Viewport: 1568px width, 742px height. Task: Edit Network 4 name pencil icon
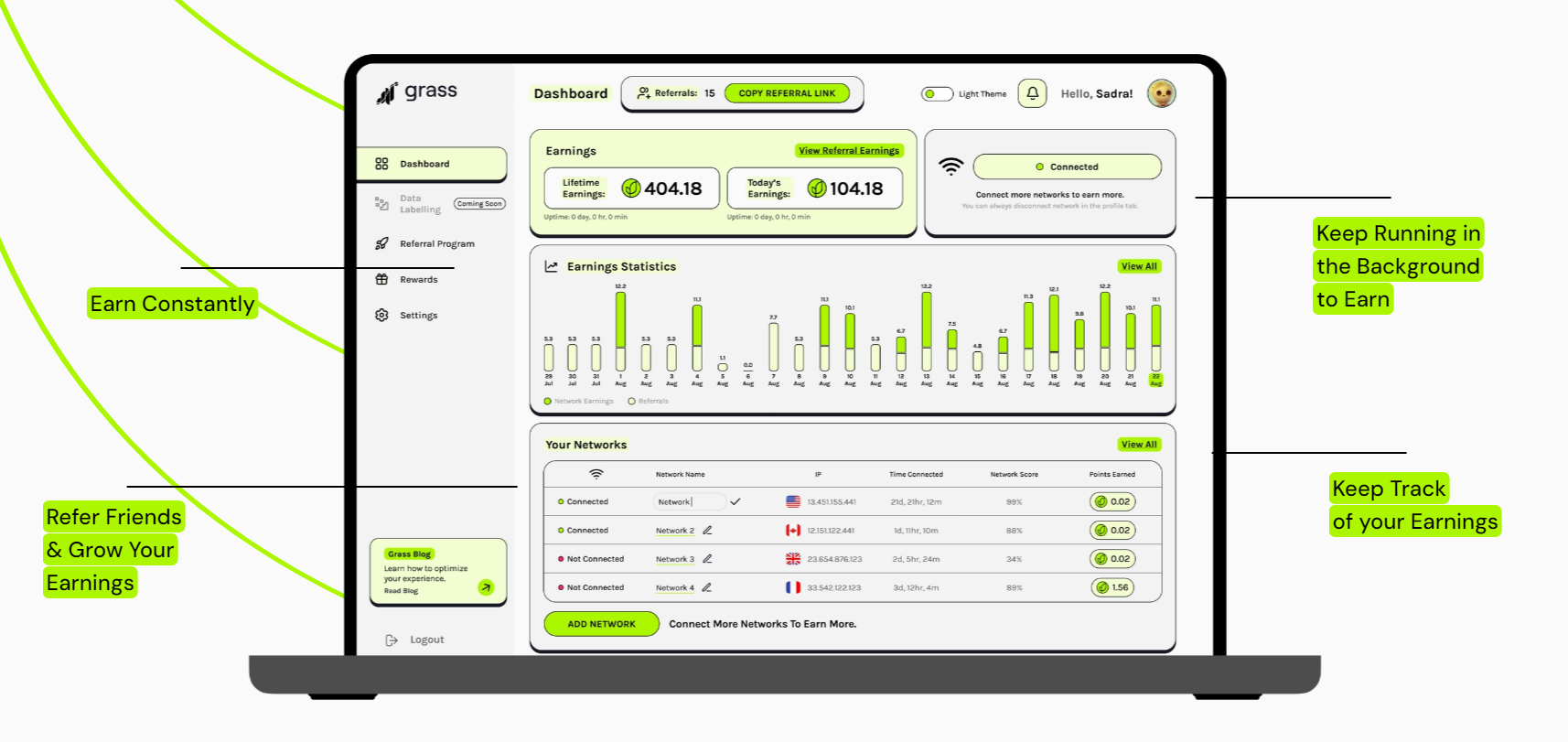coord(707,588)
